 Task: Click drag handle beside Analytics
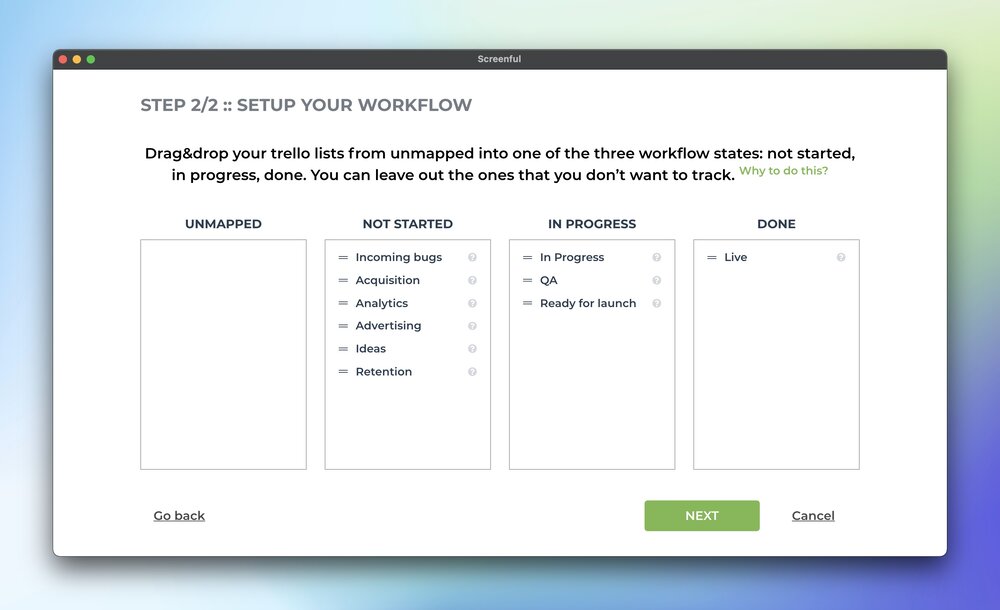coord(343,303)
